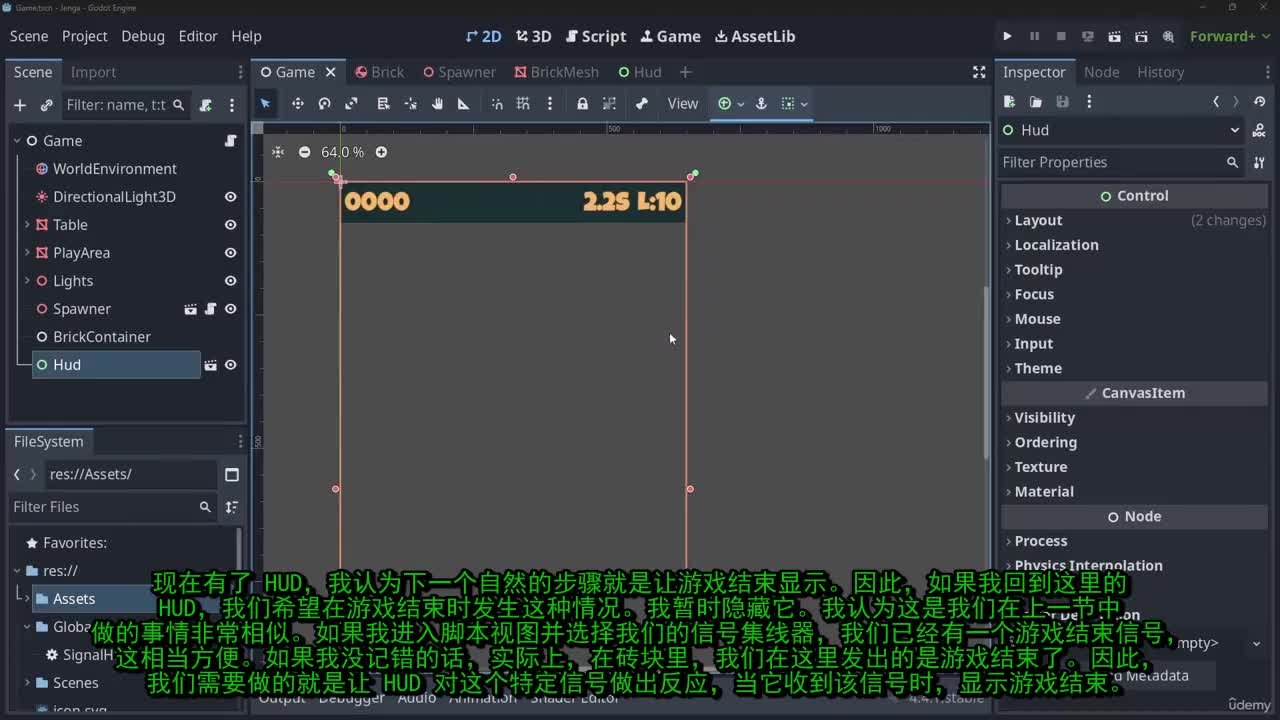The image size is (1280, 720).
Task: Open Inspector History tab
Action: [1160, 72]
